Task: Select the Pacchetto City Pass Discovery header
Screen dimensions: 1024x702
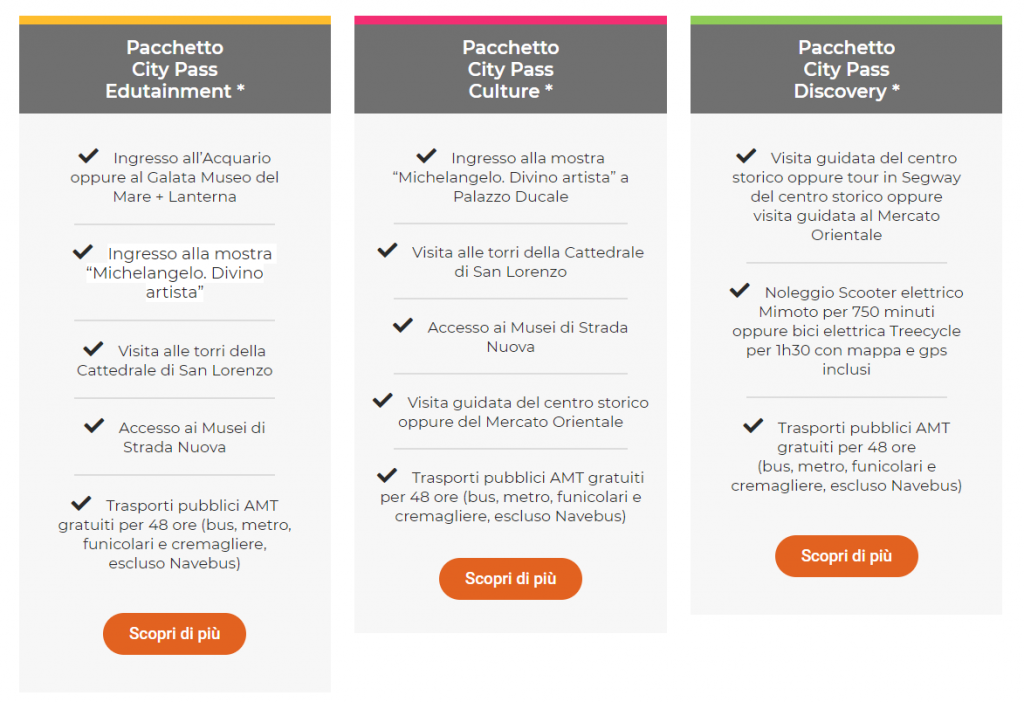Action: pyautogui.click(x=846, y=69)
